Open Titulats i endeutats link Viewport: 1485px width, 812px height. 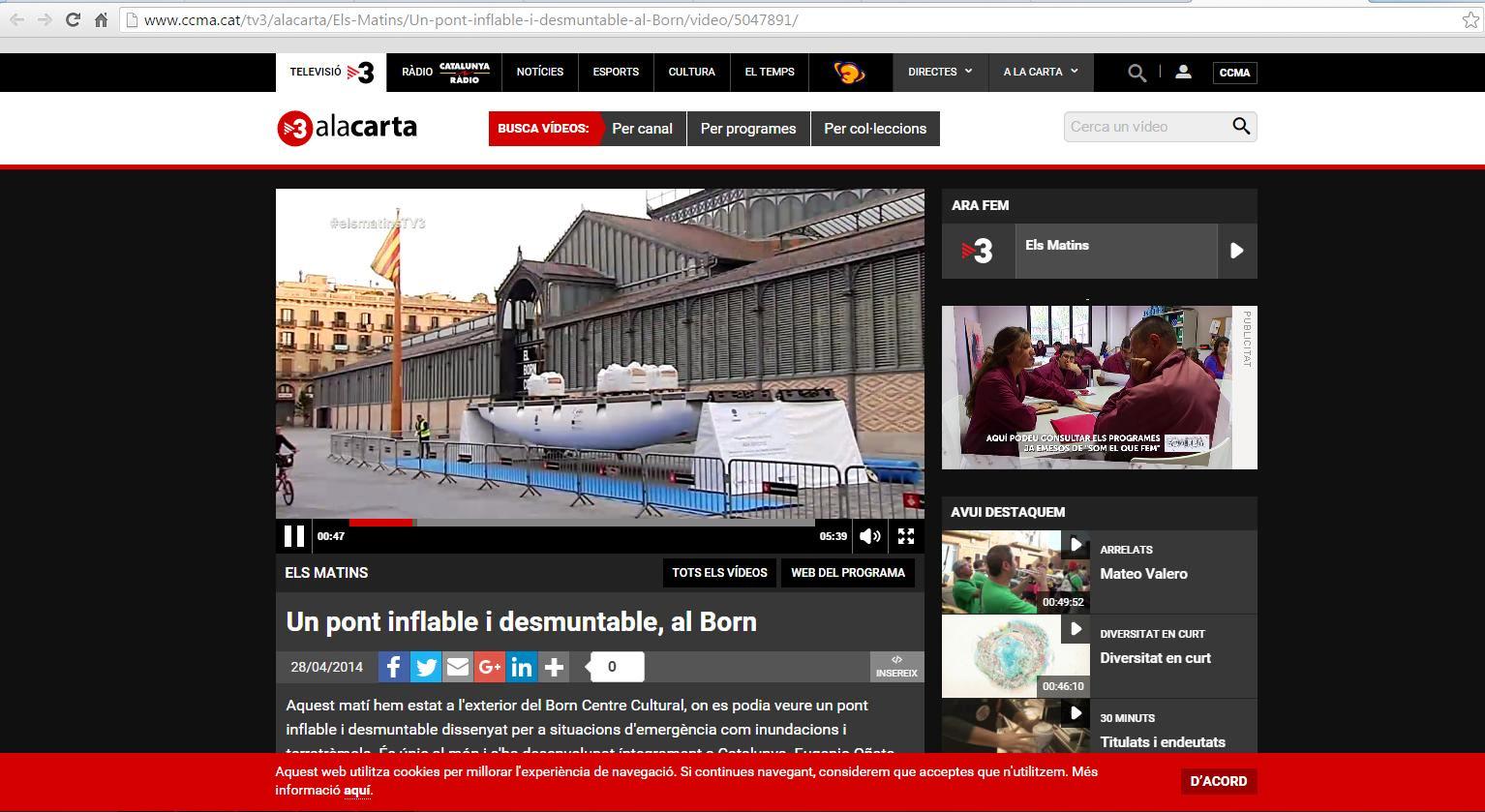pos(1163,742)
